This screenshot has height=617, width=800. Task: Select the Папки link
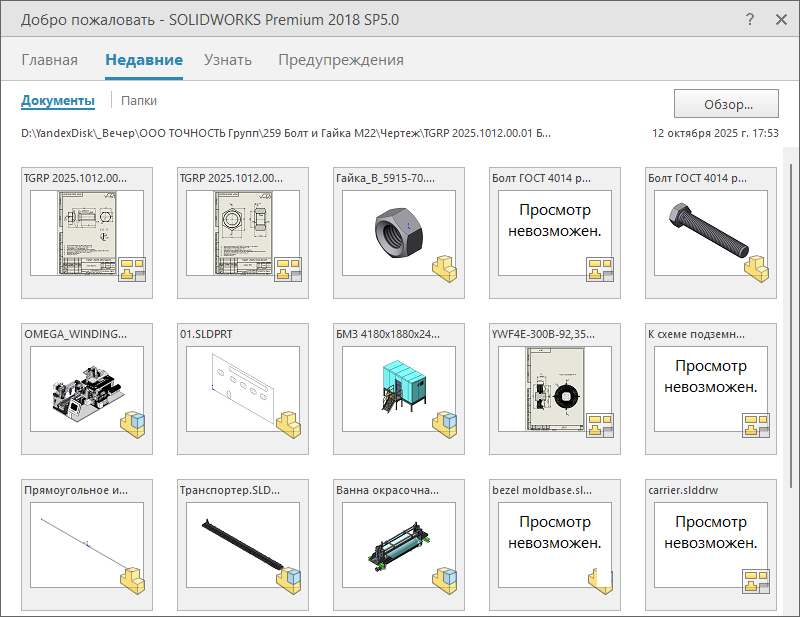point(139,101)
